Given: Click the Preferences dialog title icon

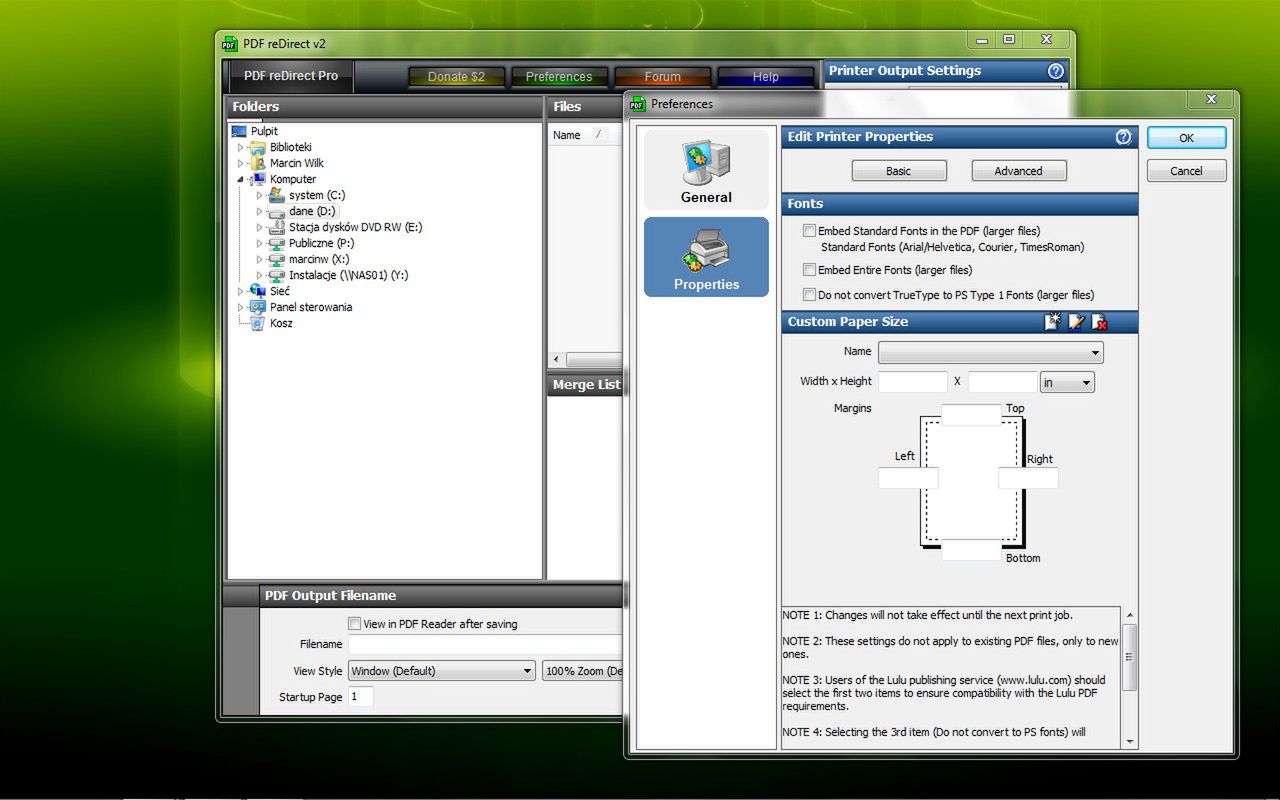Looking at the screenshot, I should [x=638, y=104].
